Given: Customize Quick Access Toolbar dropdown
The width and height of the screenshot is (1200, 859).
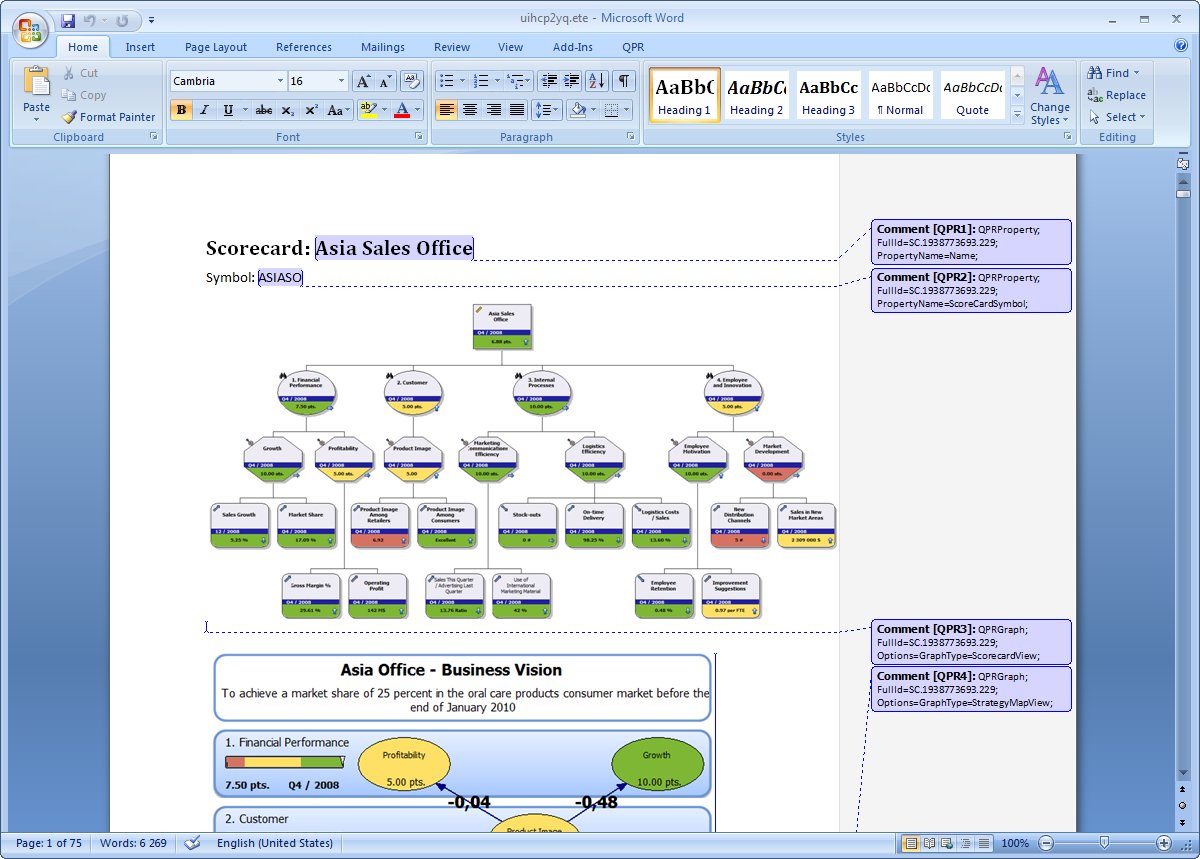Looking at the screenshot, I should point(151,20).
